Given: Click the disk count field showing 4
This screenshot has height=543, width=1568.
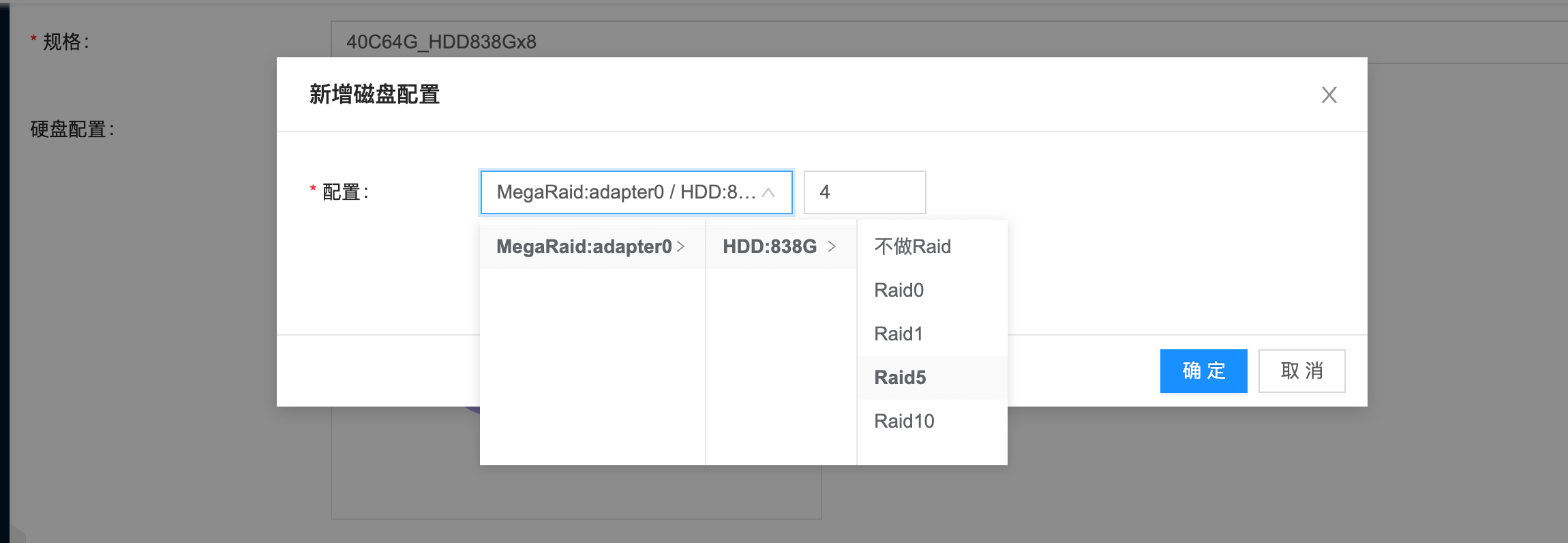Looking at the screenshot, I should point(864,192).
